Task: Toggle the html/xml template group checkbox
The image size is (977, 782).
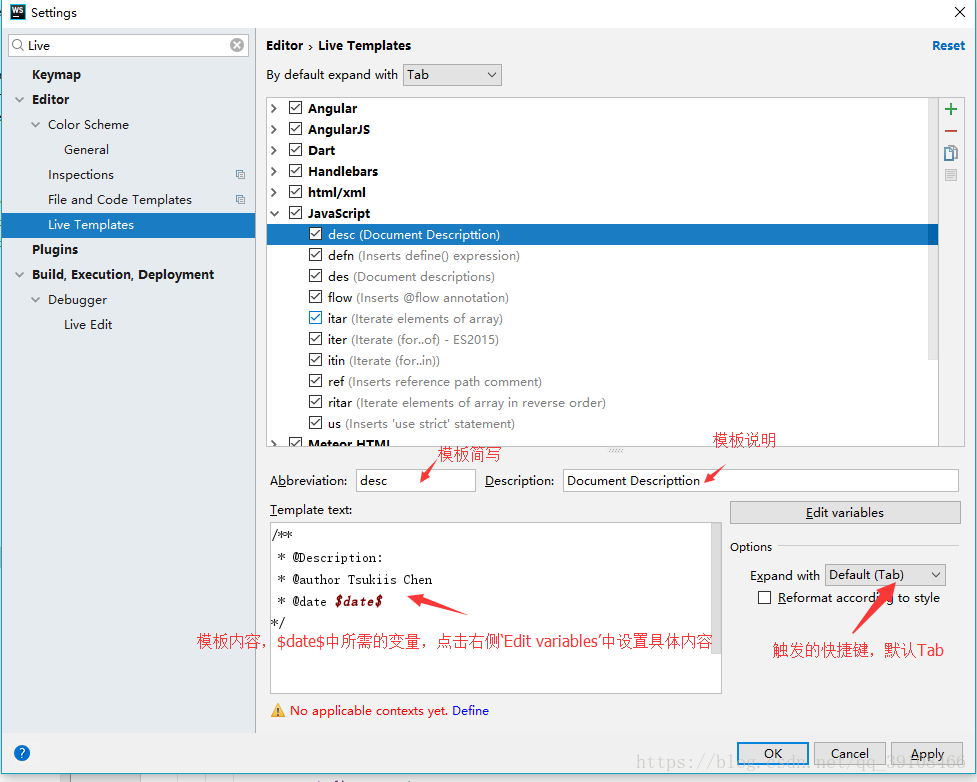Action: point(295,192)
